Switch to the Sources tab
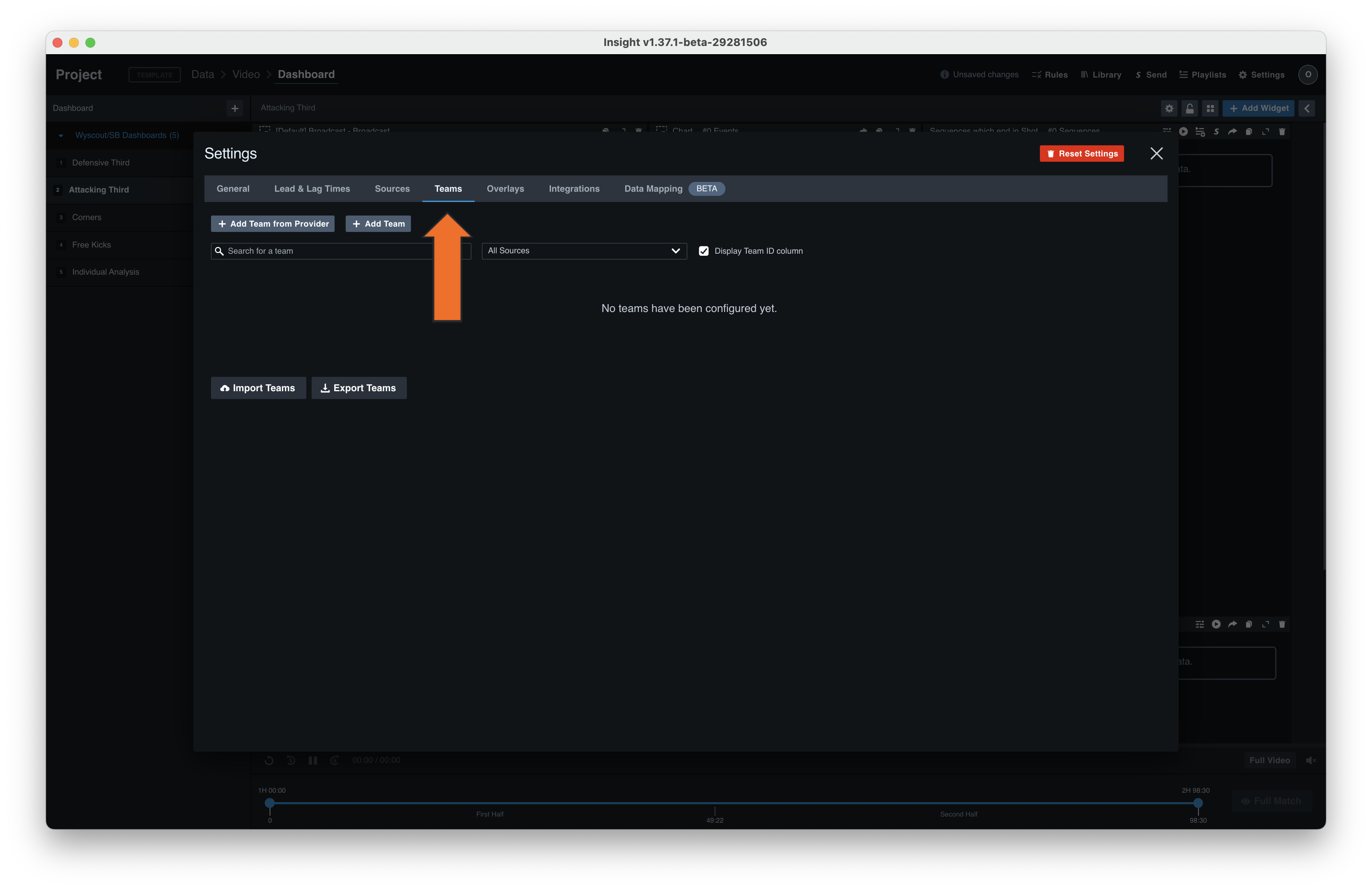The image size is (1372, 890). click(x=392, y=188)
